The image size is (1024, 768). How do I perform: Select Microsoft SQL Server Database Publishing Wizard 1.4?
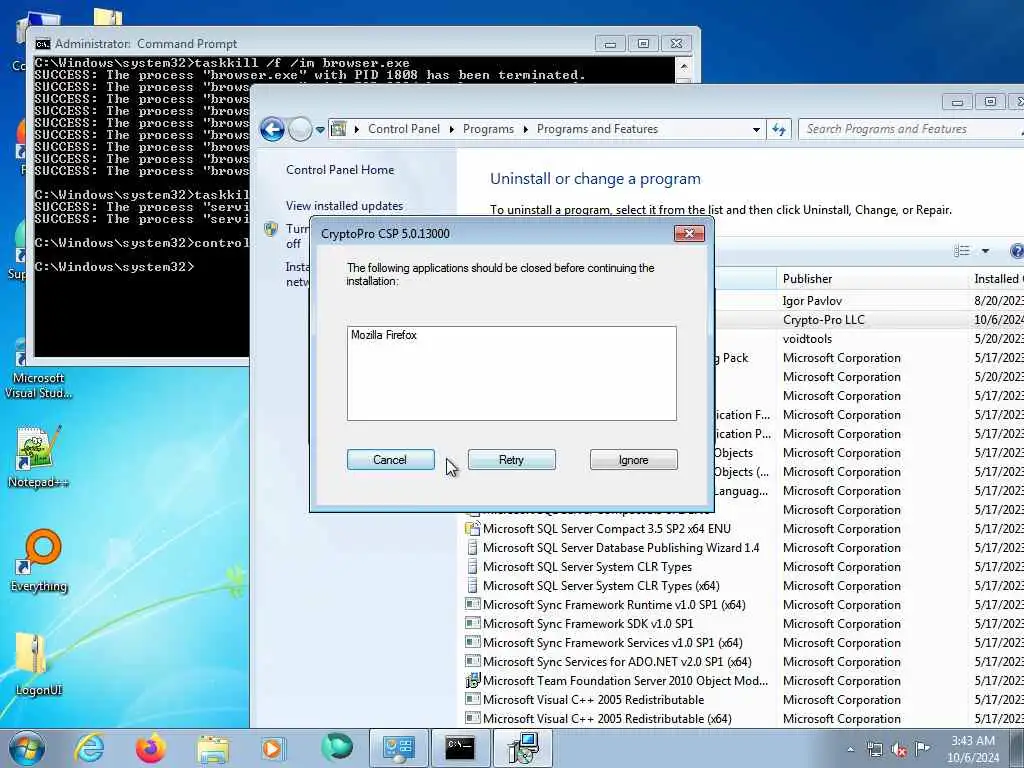(x=621, y=548)
